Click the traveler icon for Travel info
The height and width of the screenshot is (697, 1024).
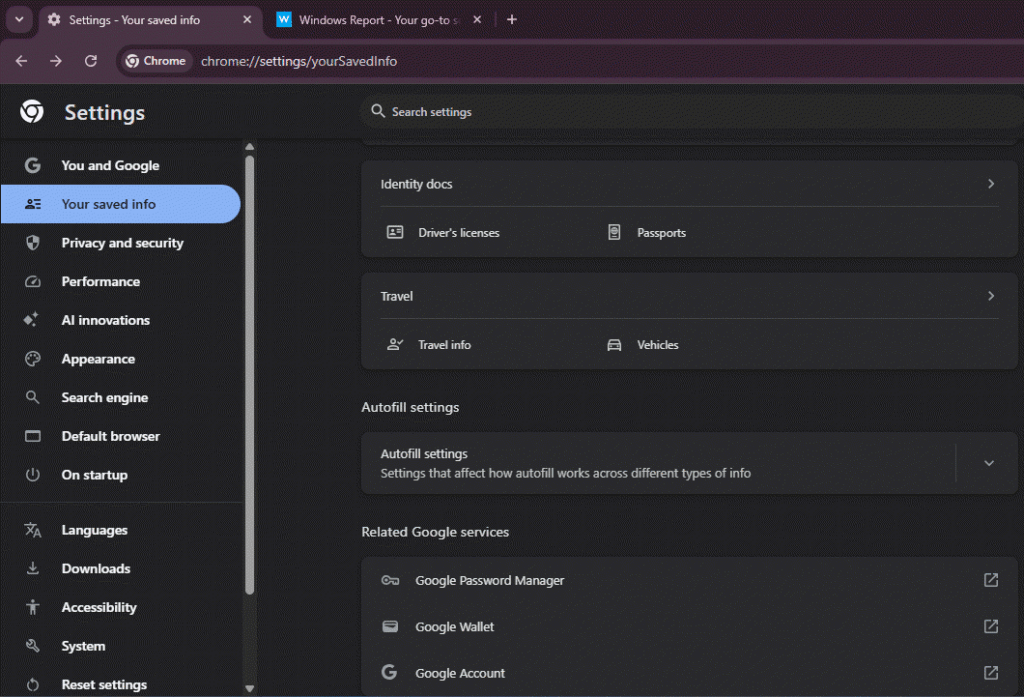395,344
